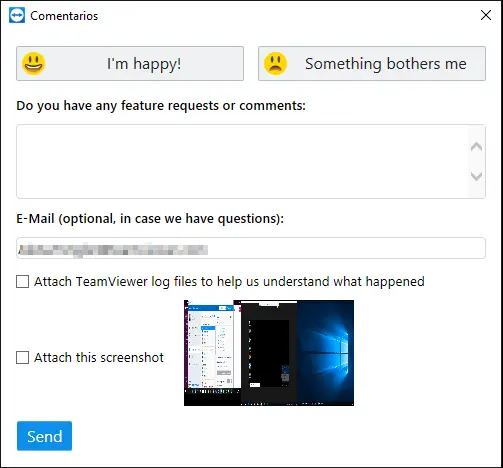Click the "Comentarios" window title text

64,16
